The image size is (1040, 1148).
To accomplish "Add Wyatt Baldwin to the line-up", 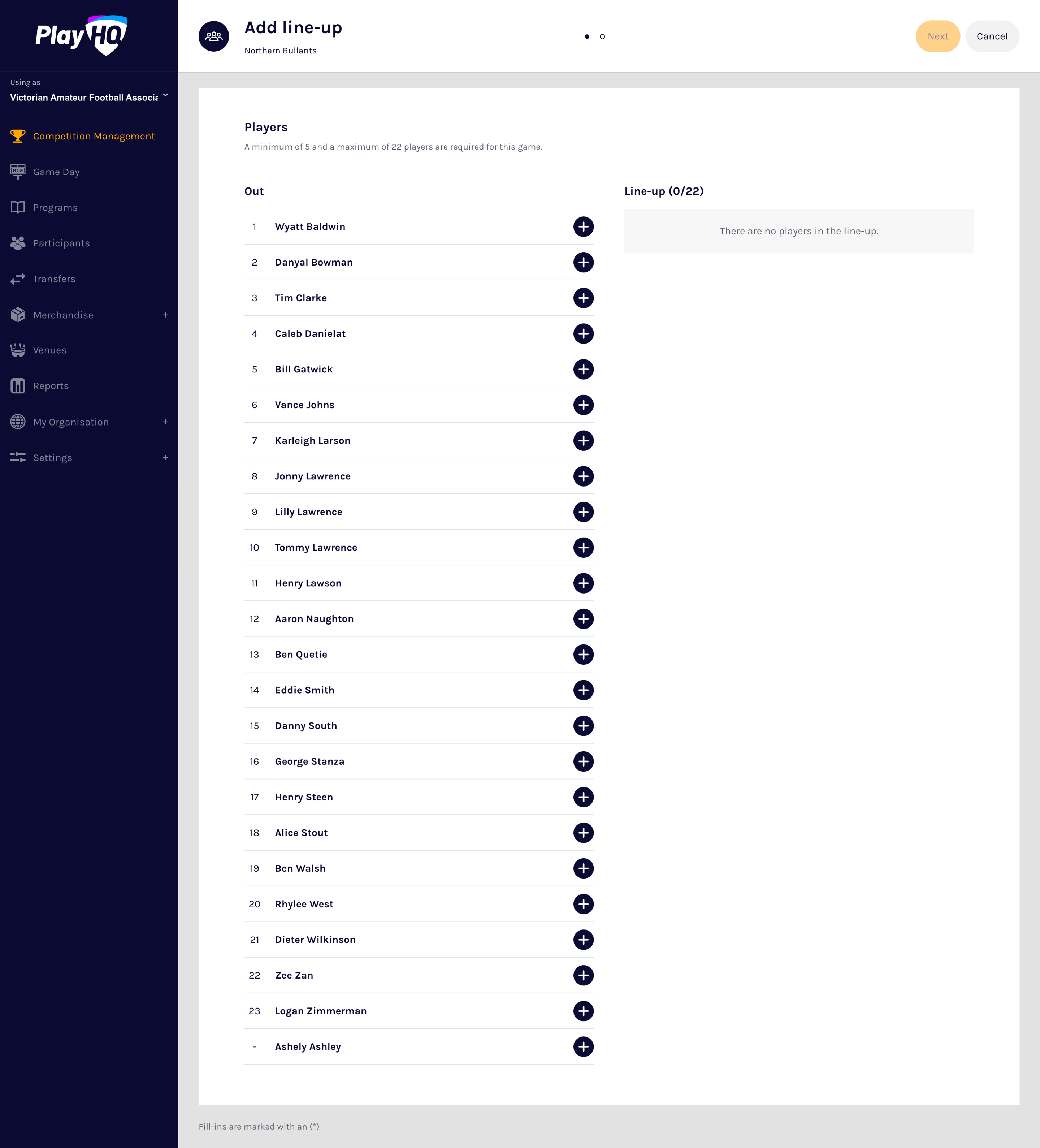I will coord(583,226).
